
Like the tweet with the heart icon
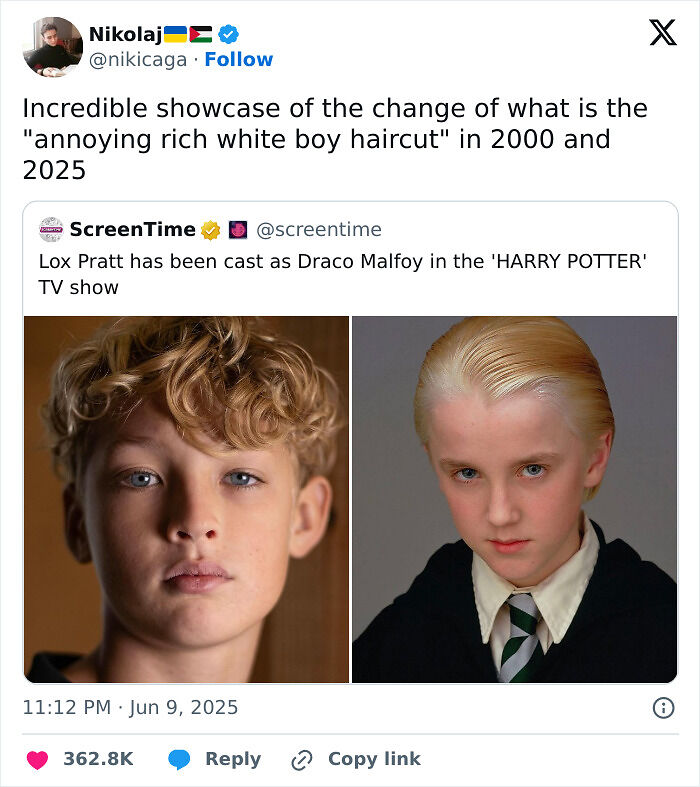[x=37, y=759]
